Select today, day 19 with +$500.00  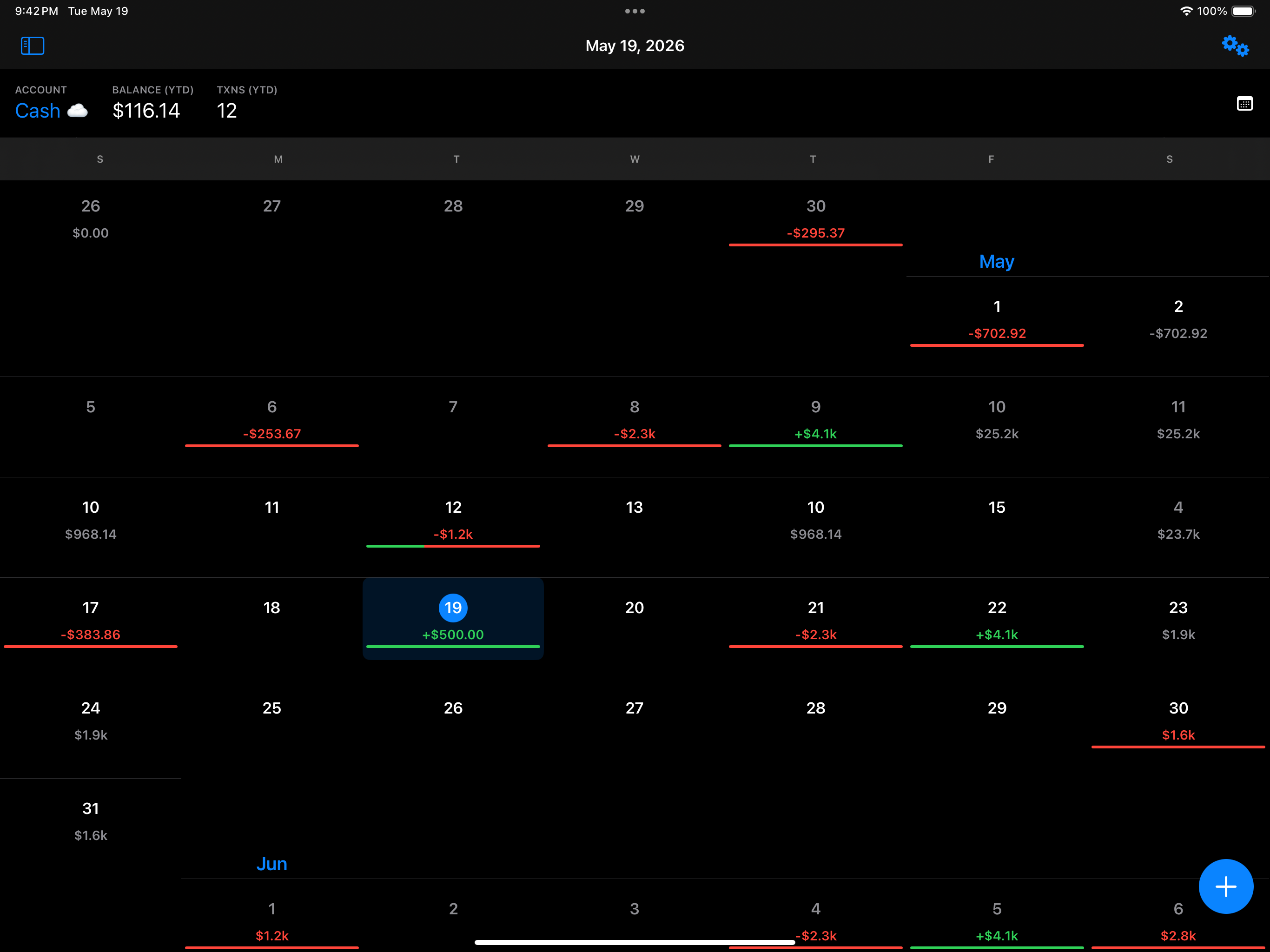click(453, 619)
